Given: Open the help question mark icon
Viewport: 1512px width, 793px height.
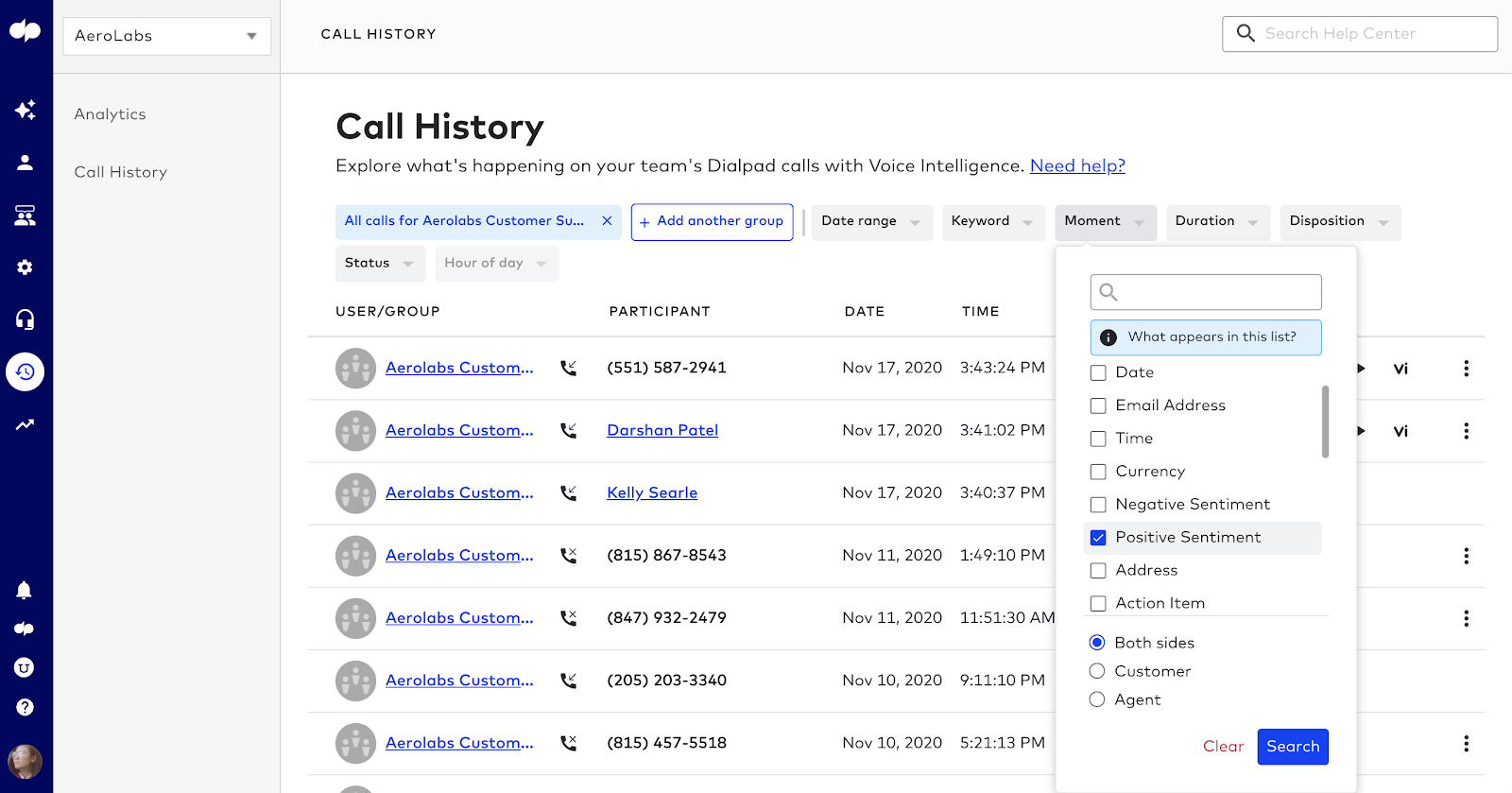Looking at the screenshot, I should 25,707.
